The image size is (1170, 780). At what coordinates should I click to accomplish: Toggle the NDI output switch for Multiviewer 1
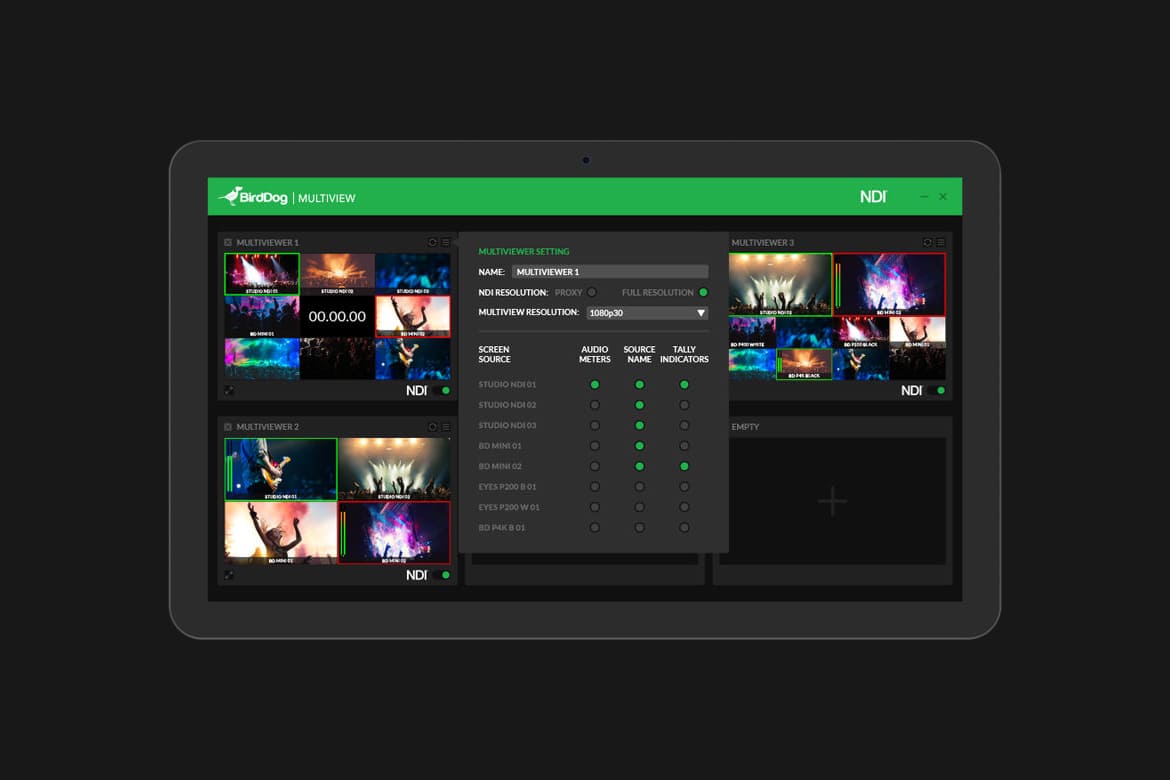coord(441,391)
